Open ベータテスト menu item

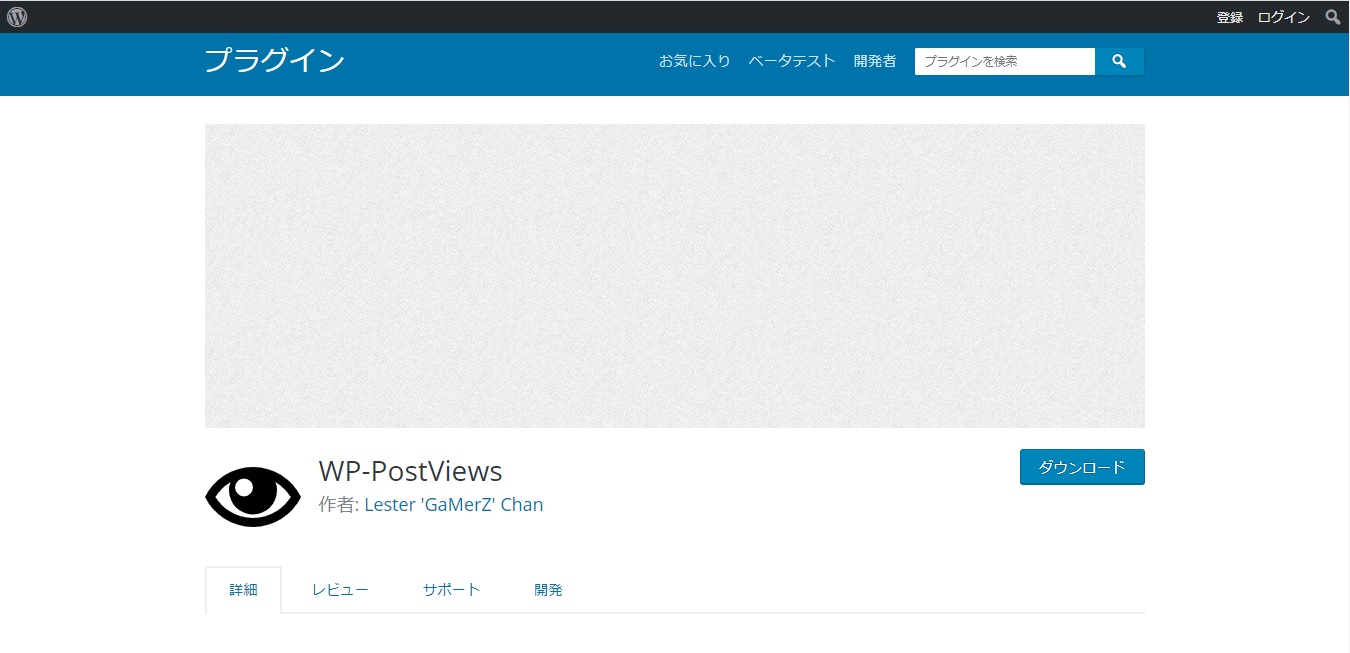(x=792, y=61)
